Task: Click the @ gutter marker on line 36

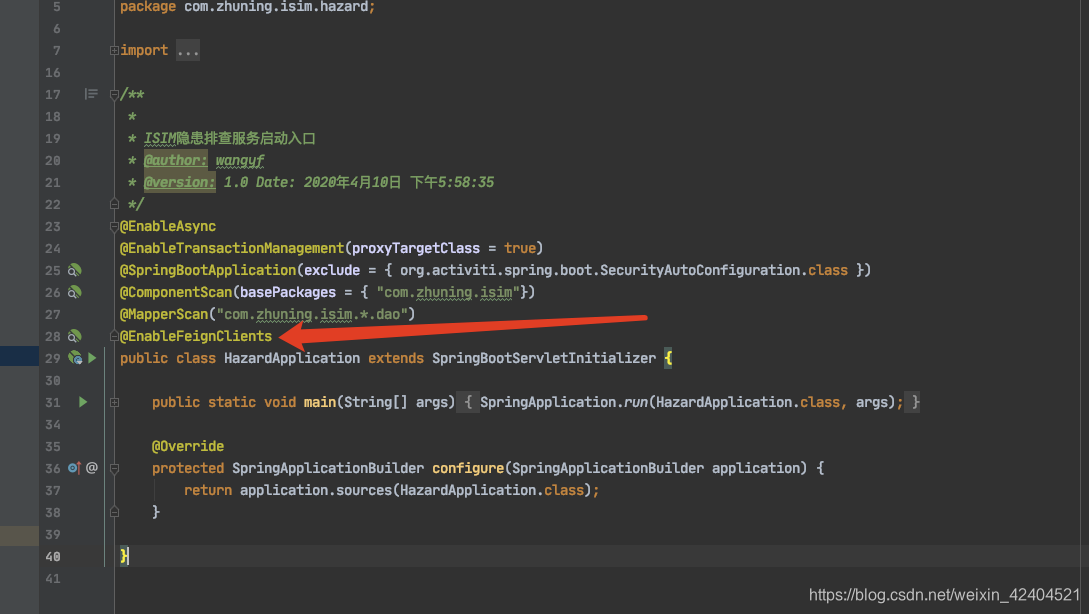Action: [92, 468]
